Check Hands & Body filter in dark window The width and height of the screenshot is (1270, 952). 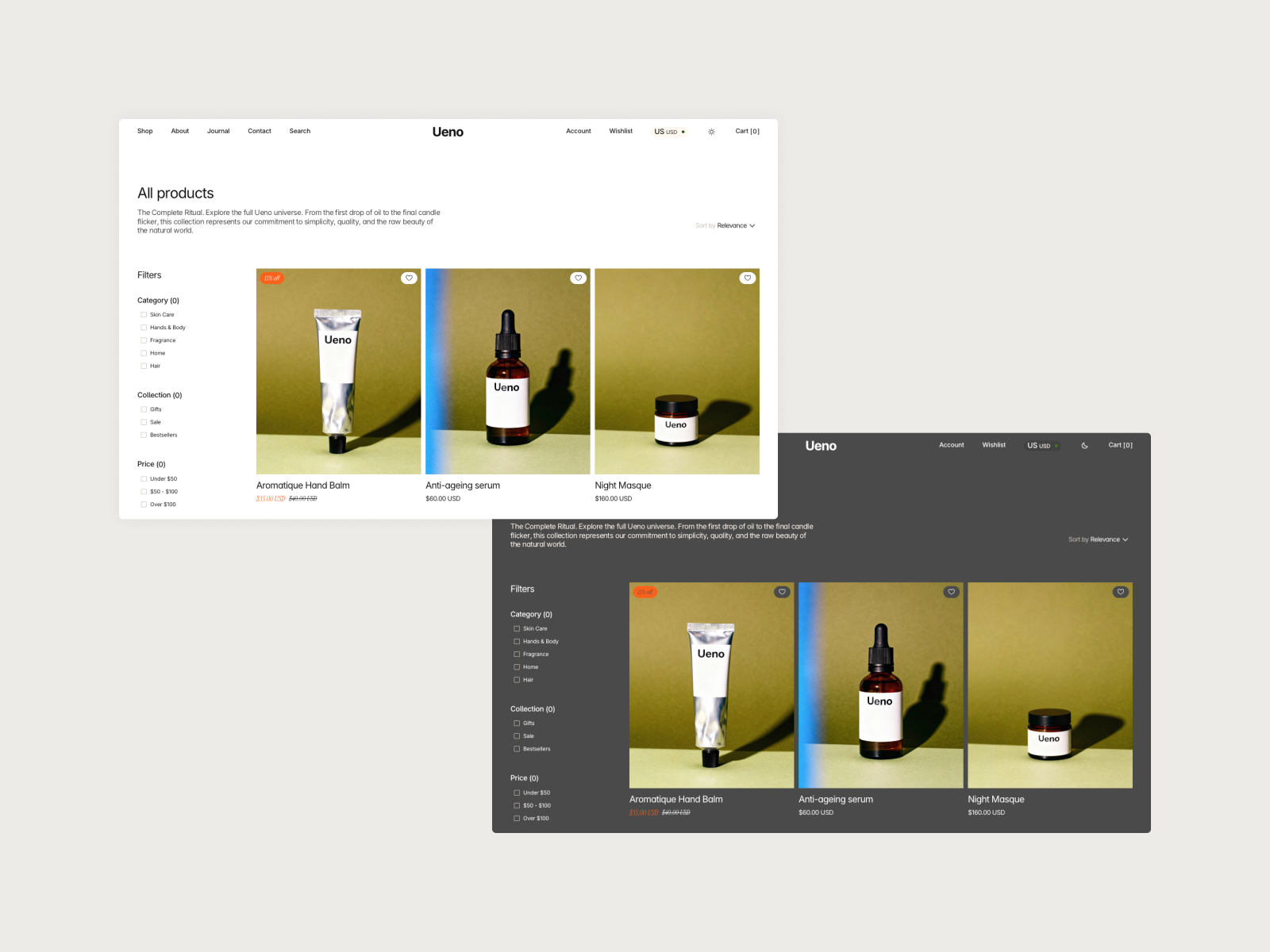[517, 642]
